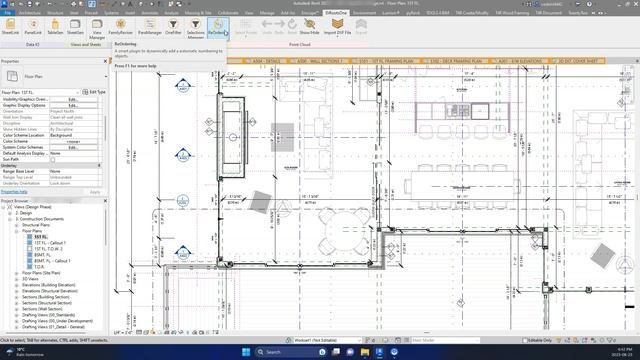Select the T.O.F. floor plan view
Image resolution: width=640 pixels, height=360 pixels.
click(x=39, y=267)
